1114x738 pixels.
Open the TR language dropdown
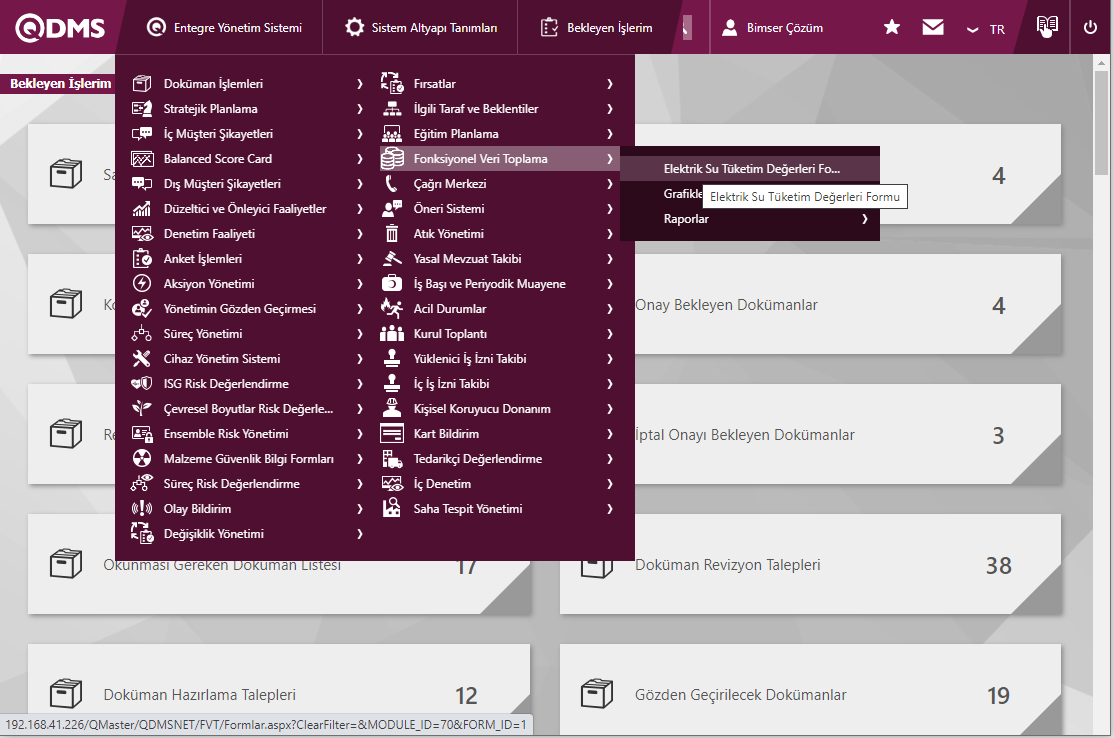(x=986, y=29)
